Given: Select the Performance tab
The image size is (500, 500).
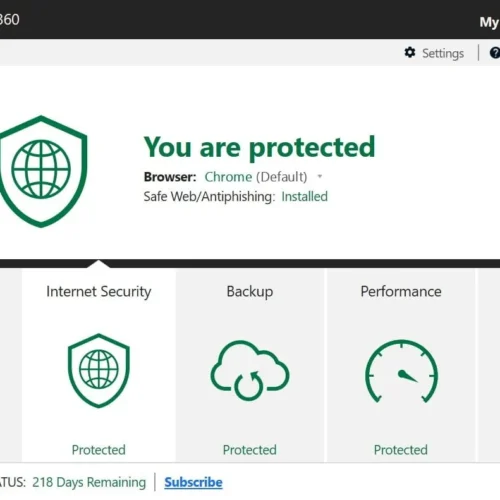Looking at the screenshot, I should (401, 365).
